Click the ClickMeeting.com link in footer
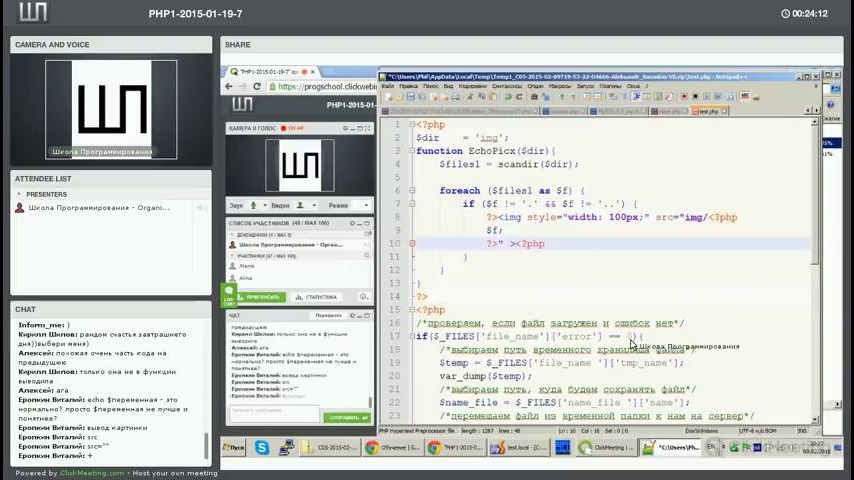The image size is (854, 480). click(91, 473)
